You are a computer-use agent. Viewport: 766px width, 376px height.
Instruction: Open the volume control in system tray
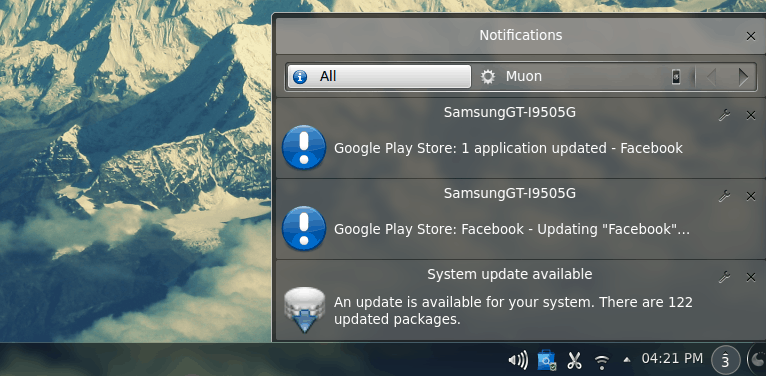point(518,361)
